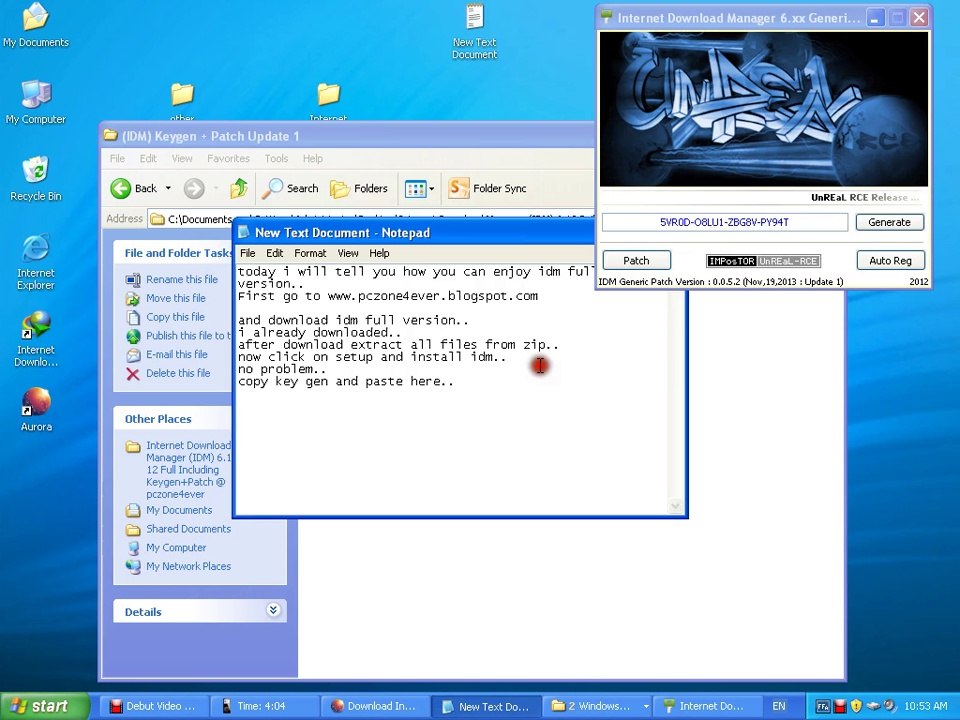Viewport: 960px width, 720px height.
Task: Switch to Debut Video taskbar item
Action: [x=150, y=706]
